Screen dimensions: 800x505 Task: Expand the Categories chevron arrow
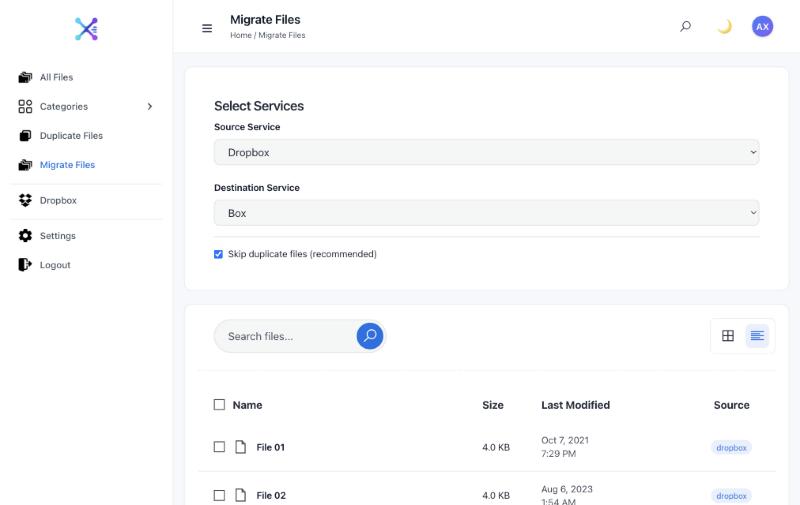pos(149,107)
